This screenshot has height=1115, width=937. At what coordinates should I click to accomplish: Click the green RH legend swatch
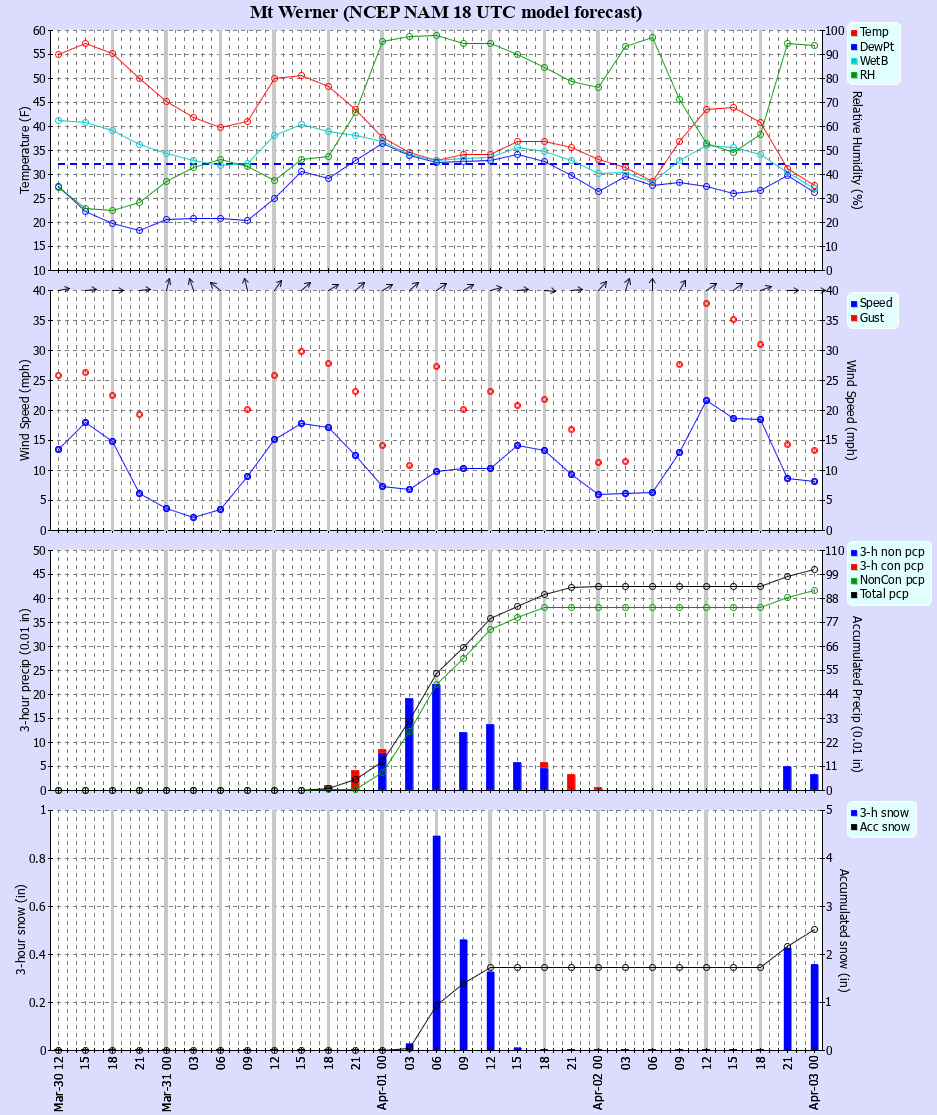click(x=854, y=74)
